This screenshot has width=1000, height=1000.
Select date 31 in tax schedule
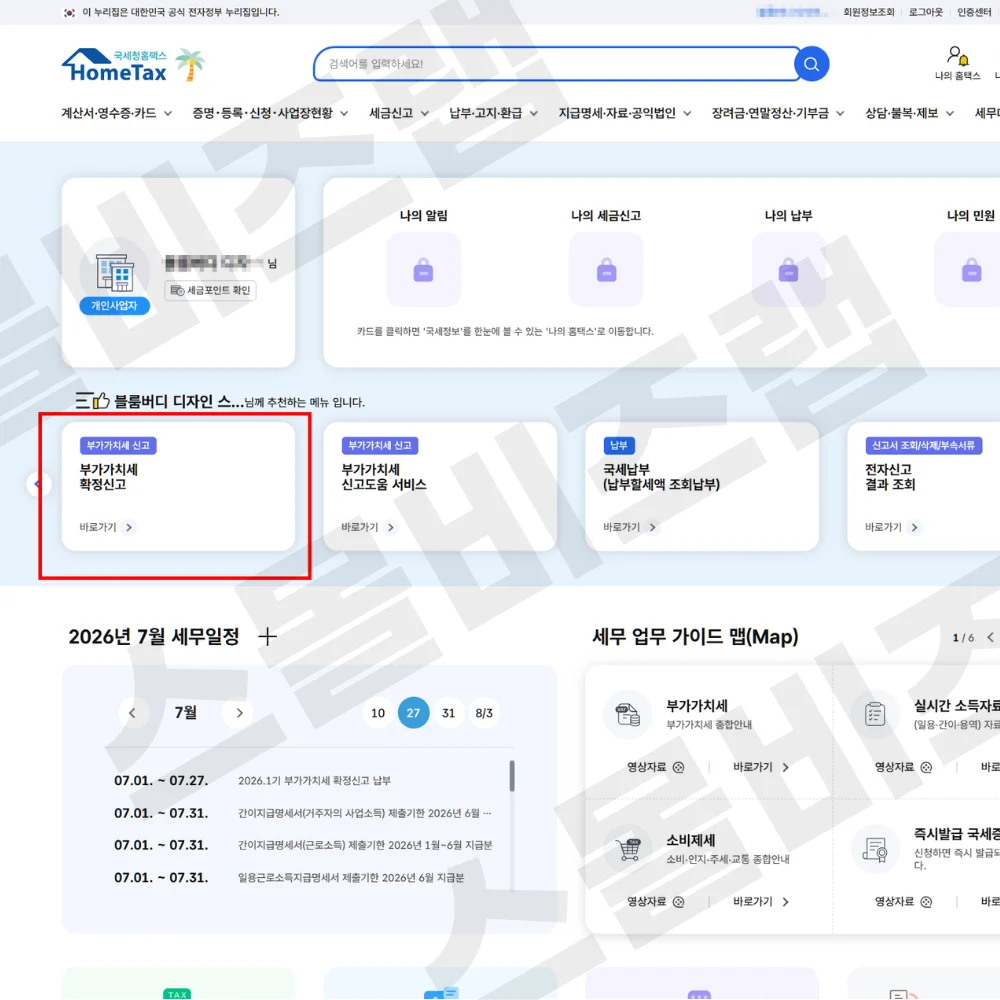tap(449, 713)
